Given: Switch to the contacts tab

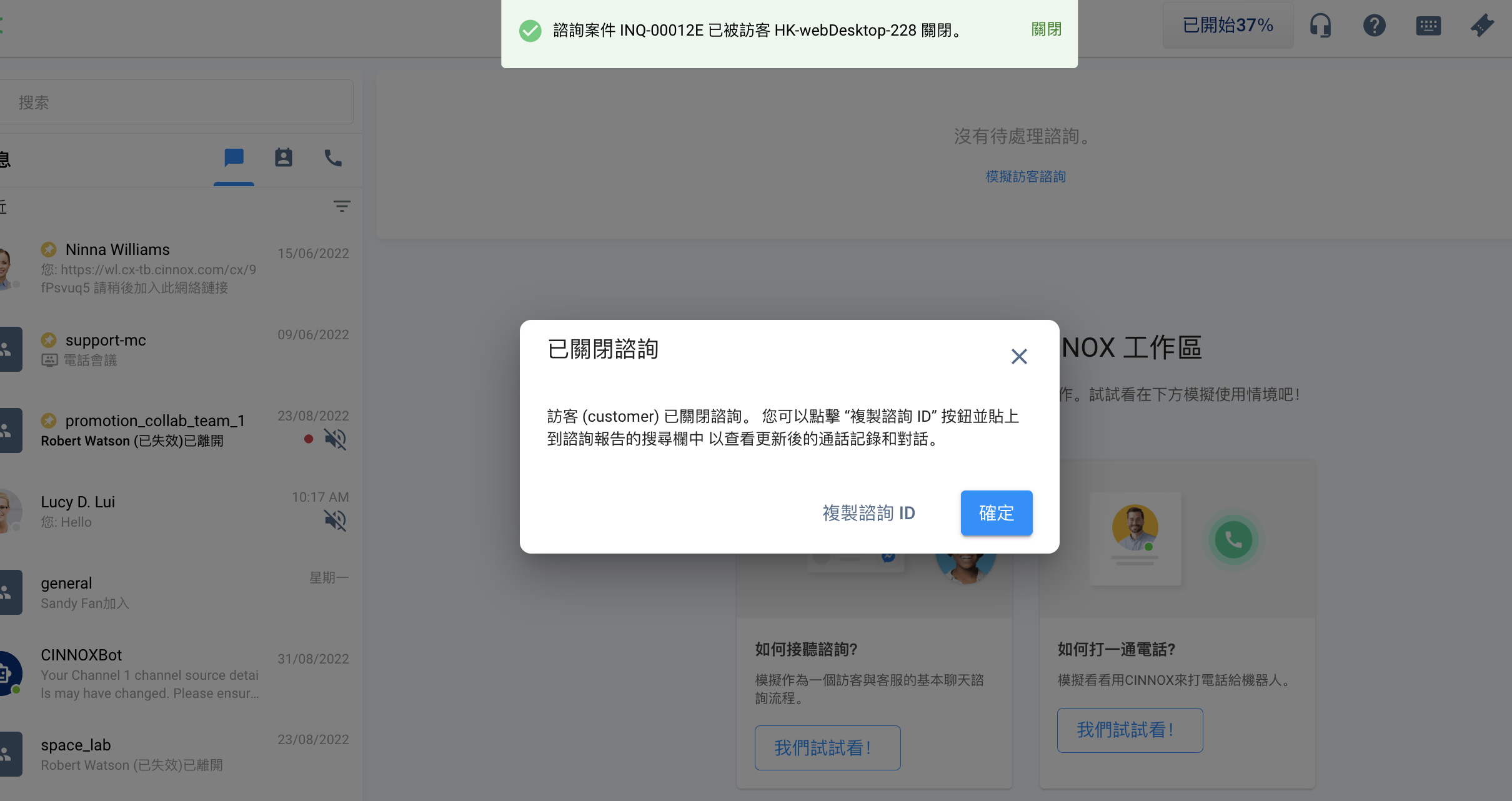Looking at the screenshot, I should (x=284, y=158).
